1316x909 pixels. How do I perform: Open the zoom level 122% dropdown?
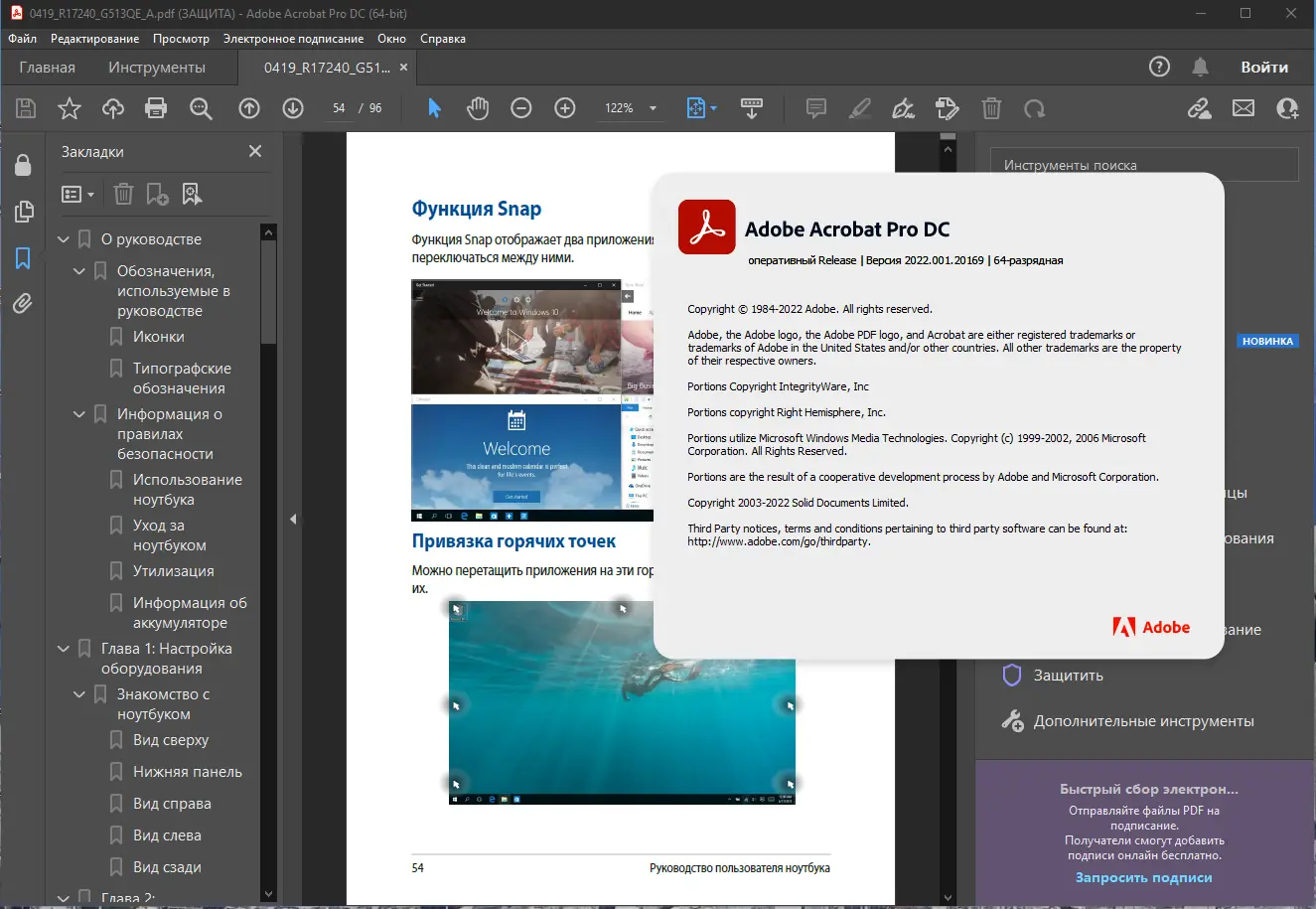pos(653,108)
